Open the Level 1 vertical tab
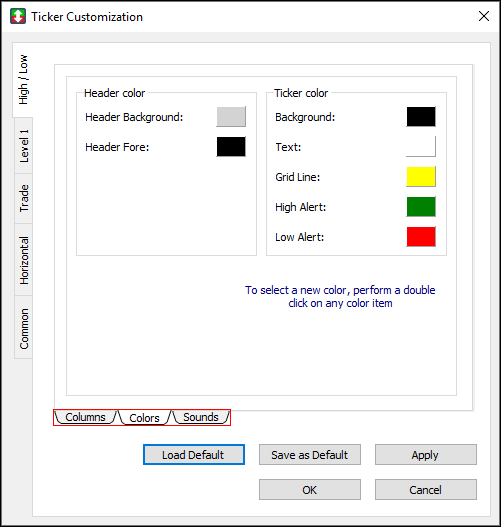Viewport: 501px width, 527px height. [x=24, y=146]
